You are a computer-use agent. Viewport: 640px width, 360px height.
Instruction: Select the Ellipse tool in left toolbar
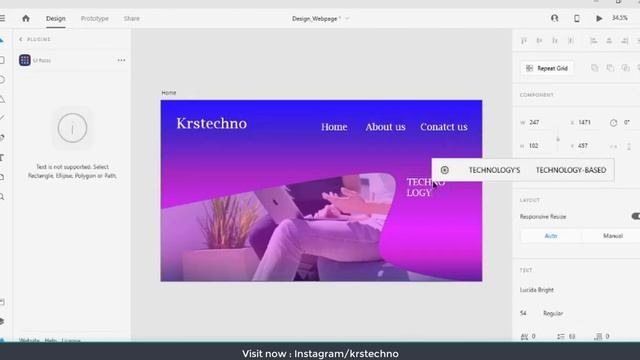point(2,80)
